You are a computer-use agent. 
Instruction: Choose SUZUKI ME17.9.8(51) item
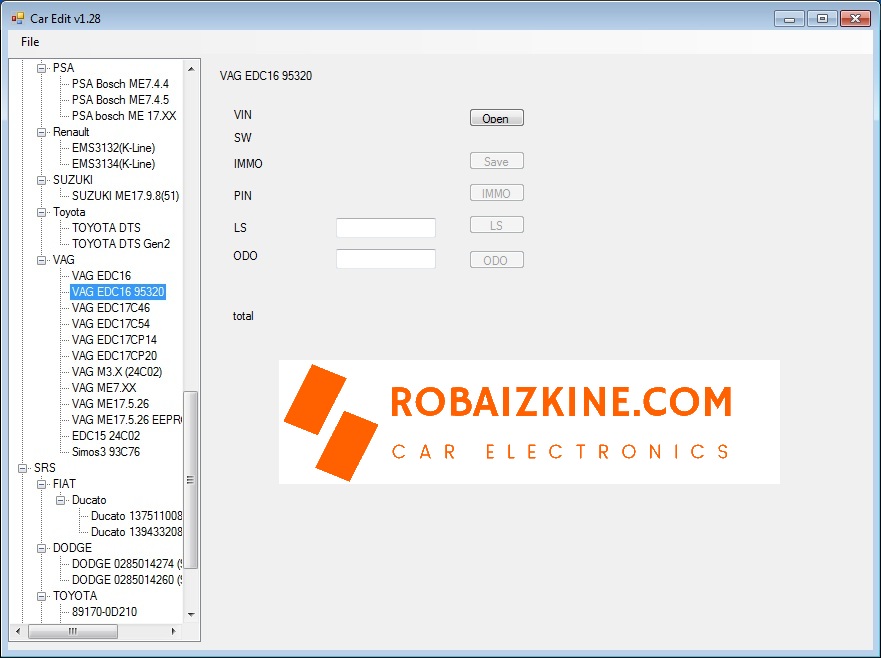pyautogui.click(x=125, y=196)
